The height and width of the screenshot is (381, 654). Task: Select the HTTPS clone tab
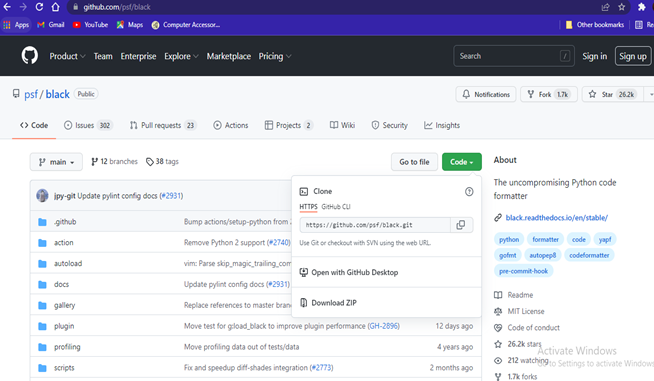point(308,207)
